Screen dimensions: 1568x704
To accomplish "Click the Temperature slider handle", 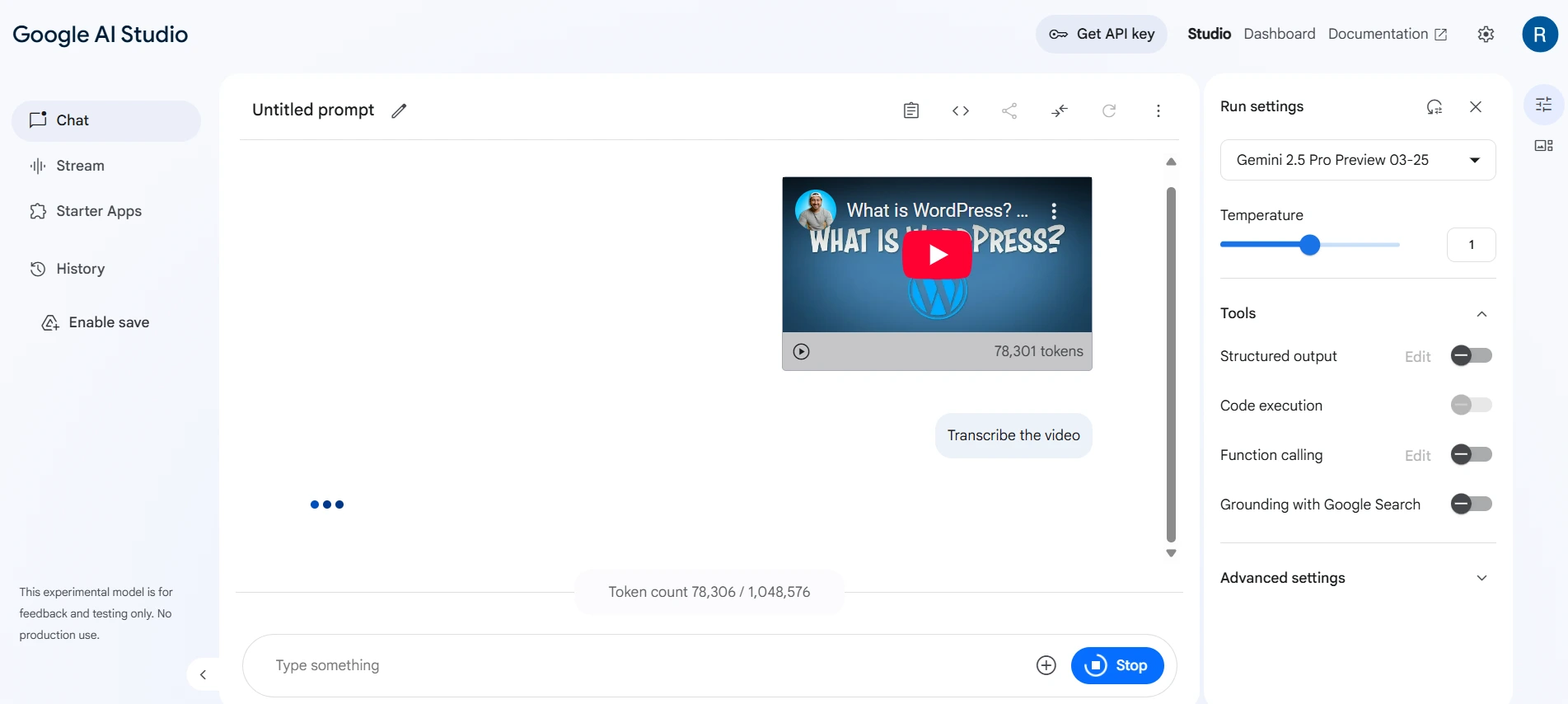I will 1309,245.
